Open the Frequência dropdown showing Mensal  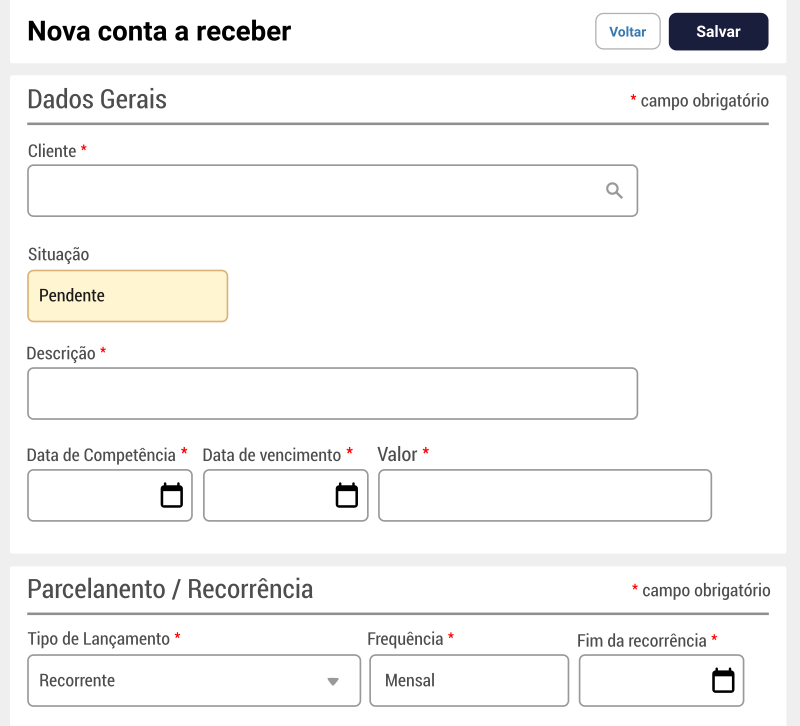(x=469, y=680)
